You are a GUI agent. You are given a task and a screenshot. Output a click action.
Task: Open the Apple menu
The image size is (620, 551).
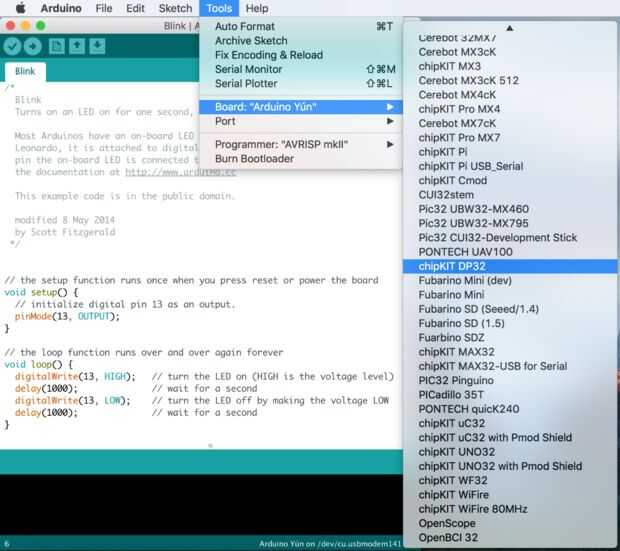coord(20,8)
